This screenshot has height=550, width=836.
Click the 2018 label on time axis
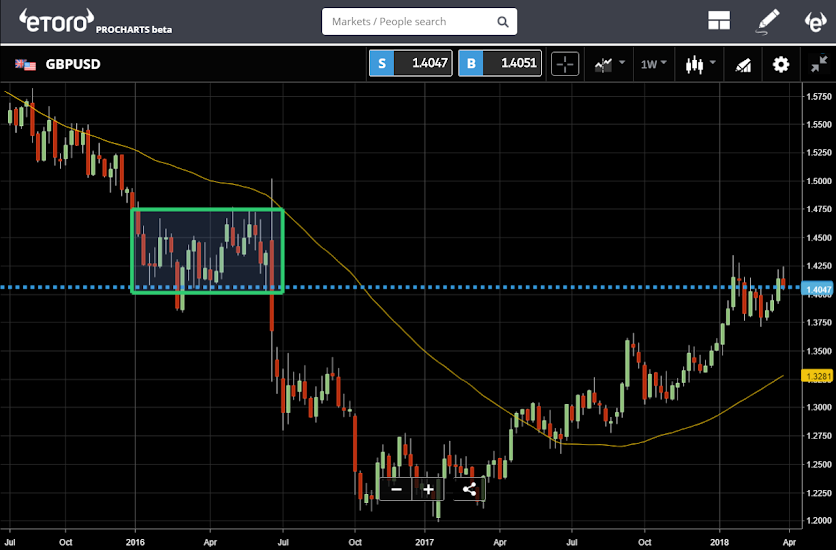[719, 542]
